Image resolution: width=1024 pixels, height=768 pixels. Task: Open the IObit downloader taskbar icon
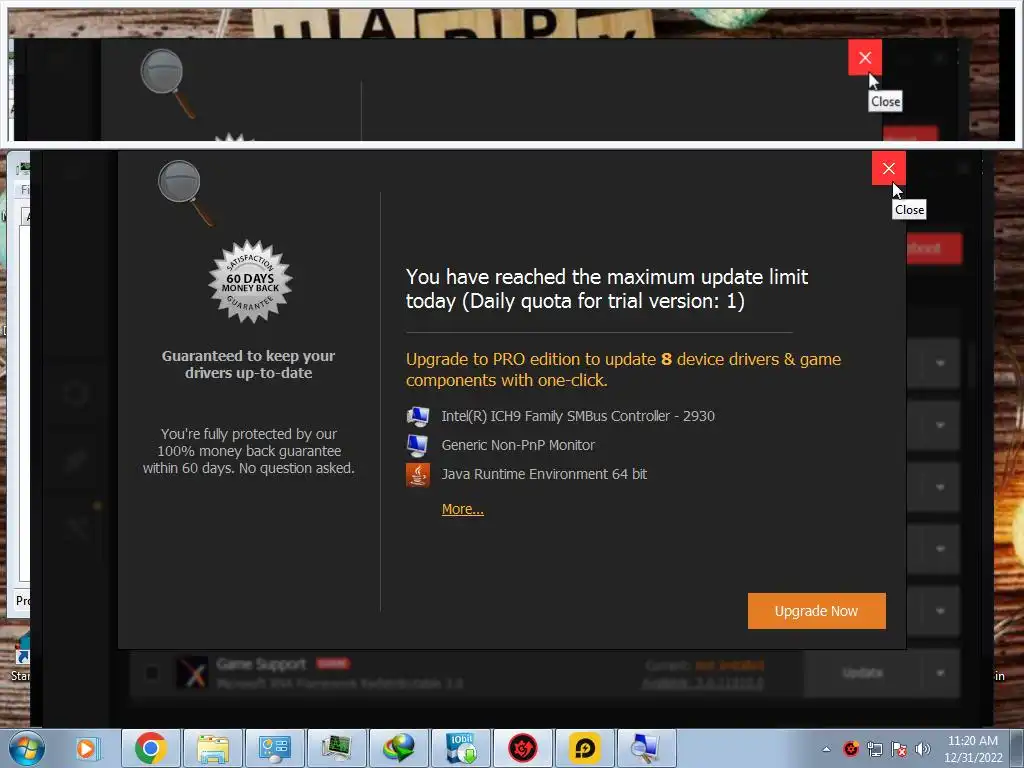461,748
